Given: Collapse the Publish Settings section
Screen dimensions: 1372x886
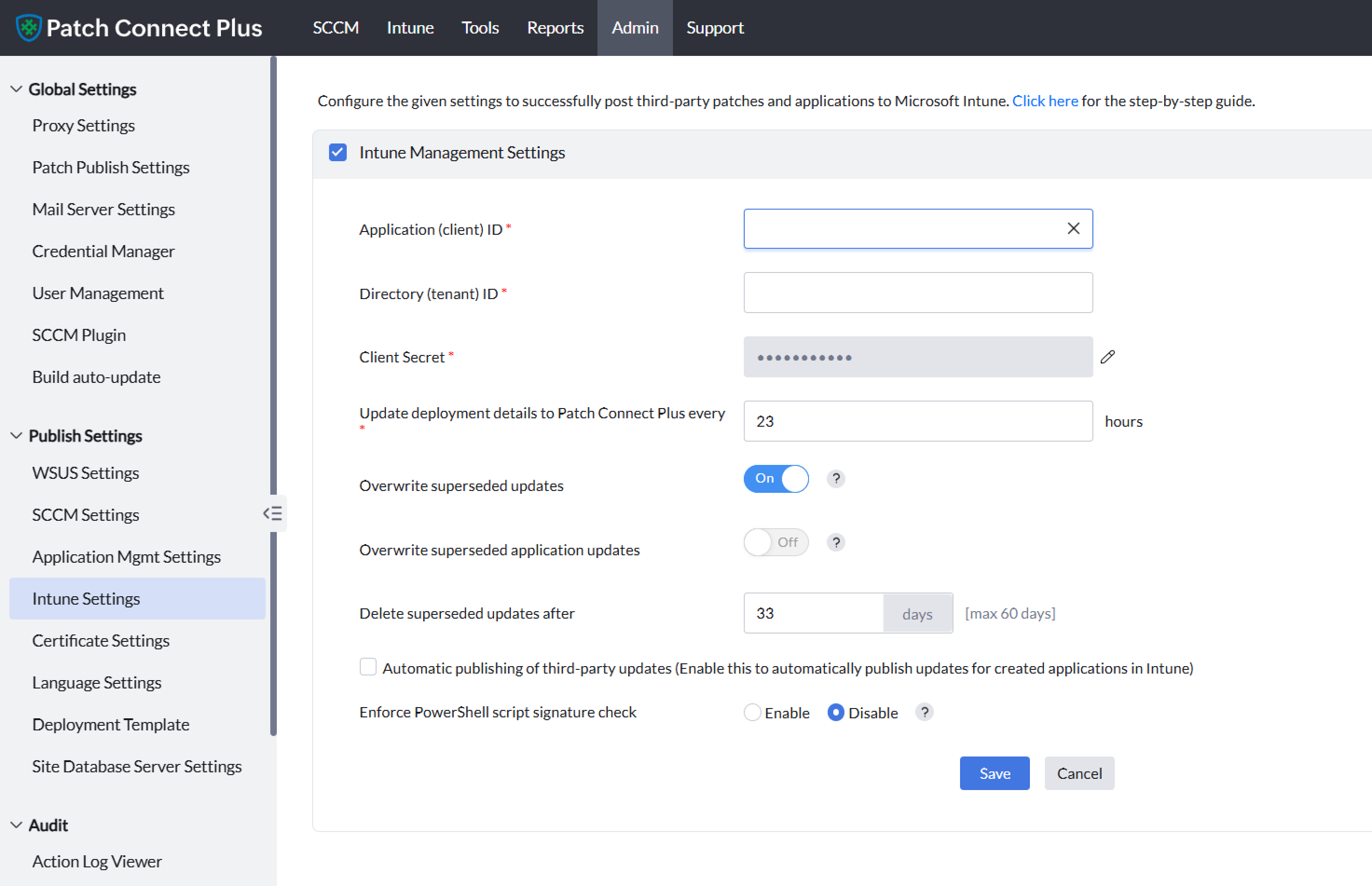Looking at the screenshot, I should click(x=16, y=436).
